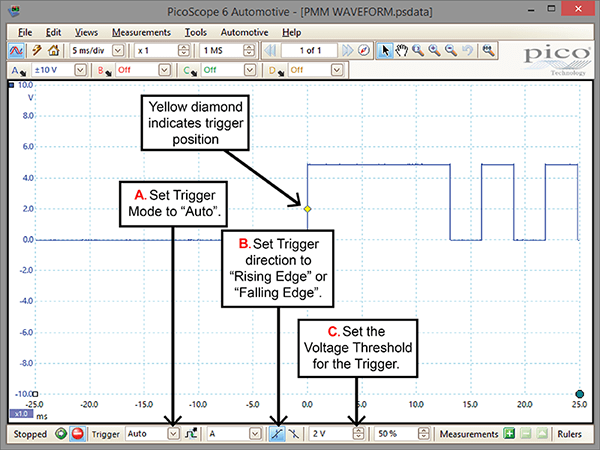The width and height of the screenshot is (600, 450).
Task: Open the Edit menu
Action: tap(53, 33)
